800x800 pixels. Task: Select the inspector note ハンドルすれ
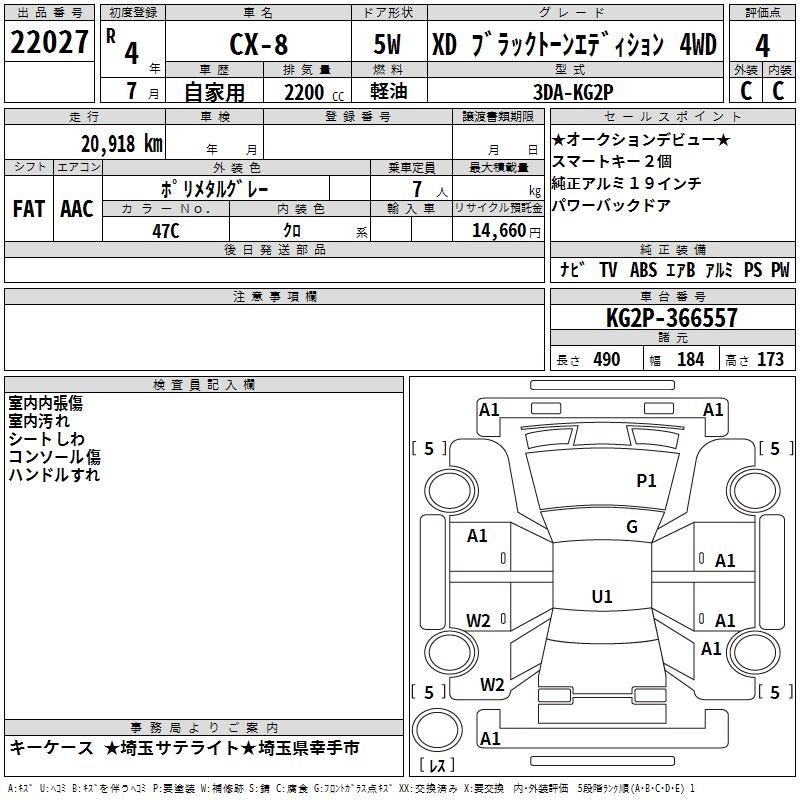tap(54, 474)
